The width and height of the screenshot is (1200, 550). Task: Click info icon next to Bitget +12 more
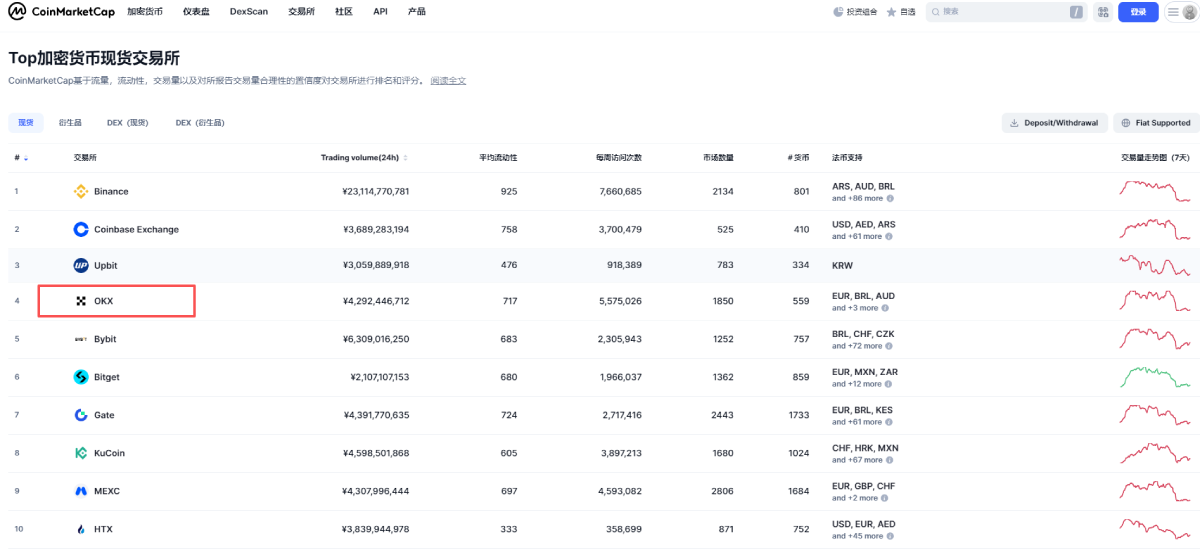pos(889,384)
